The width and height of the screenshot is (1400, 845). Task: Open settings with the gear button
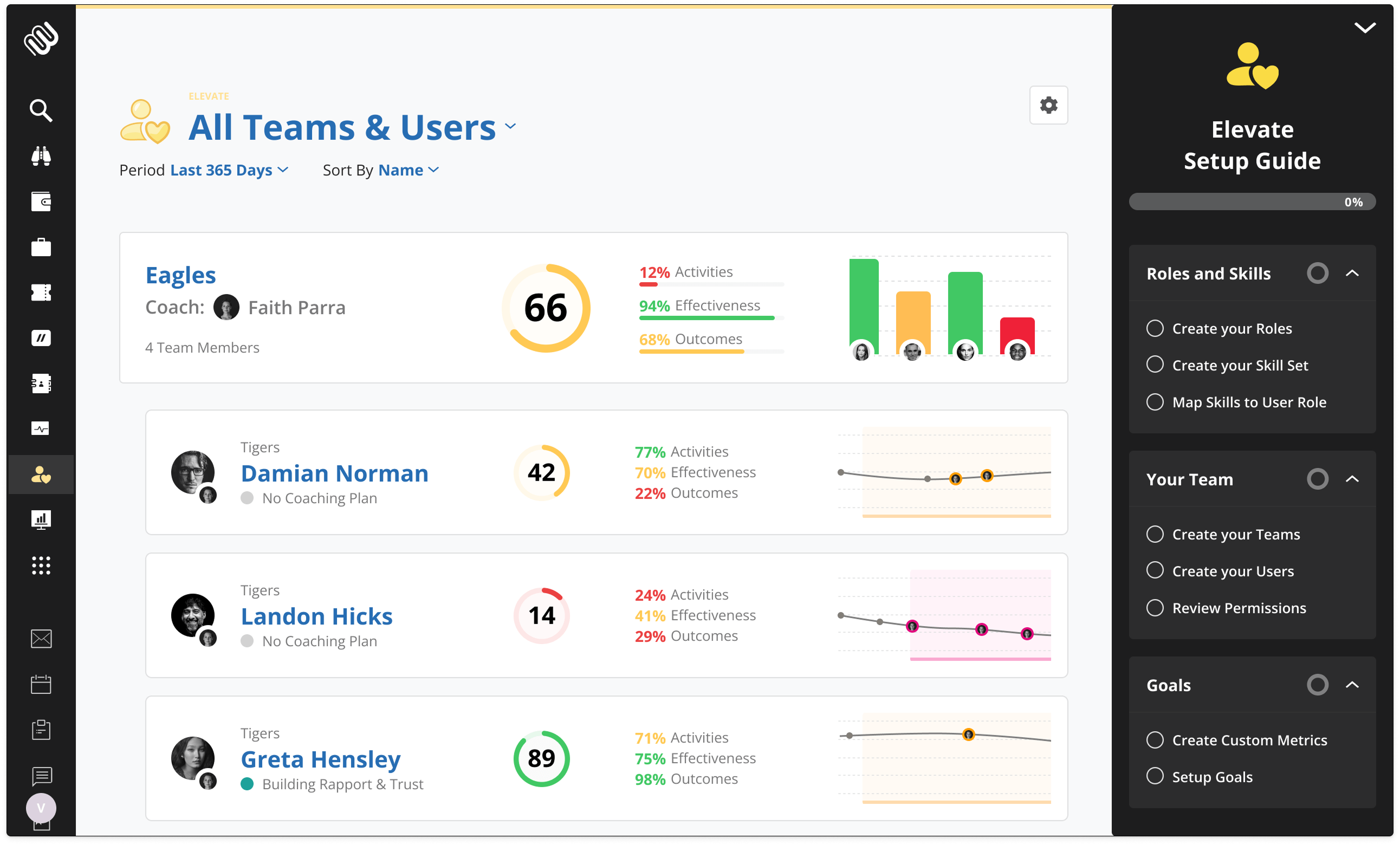point(1048,105)
